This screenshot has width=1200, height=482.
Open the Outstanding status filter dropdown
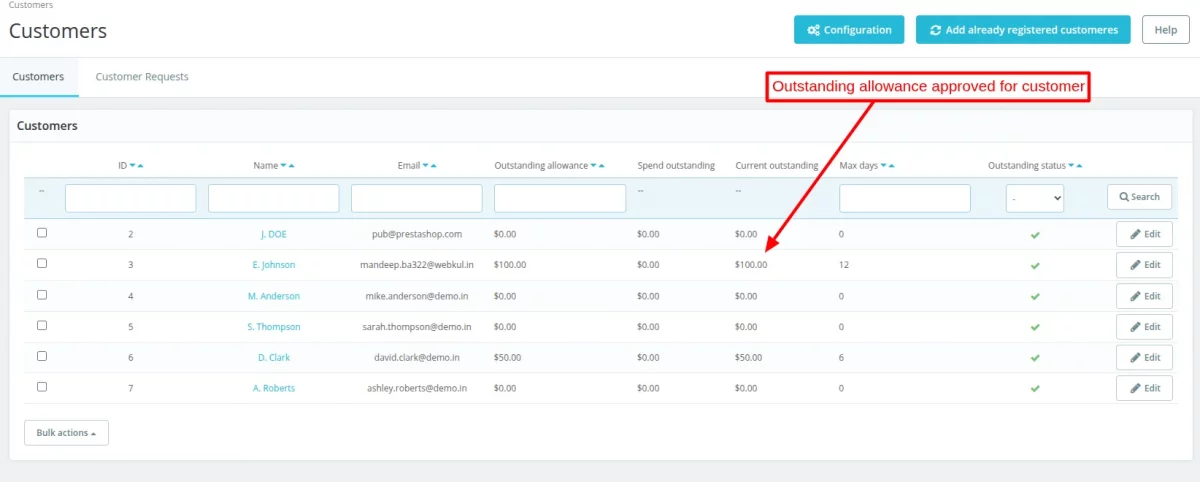[x=1034, y=198]
